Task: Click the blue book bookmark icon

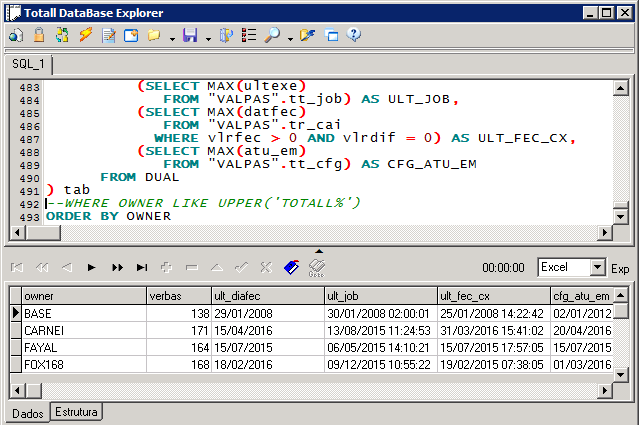Action: (291, 267)
